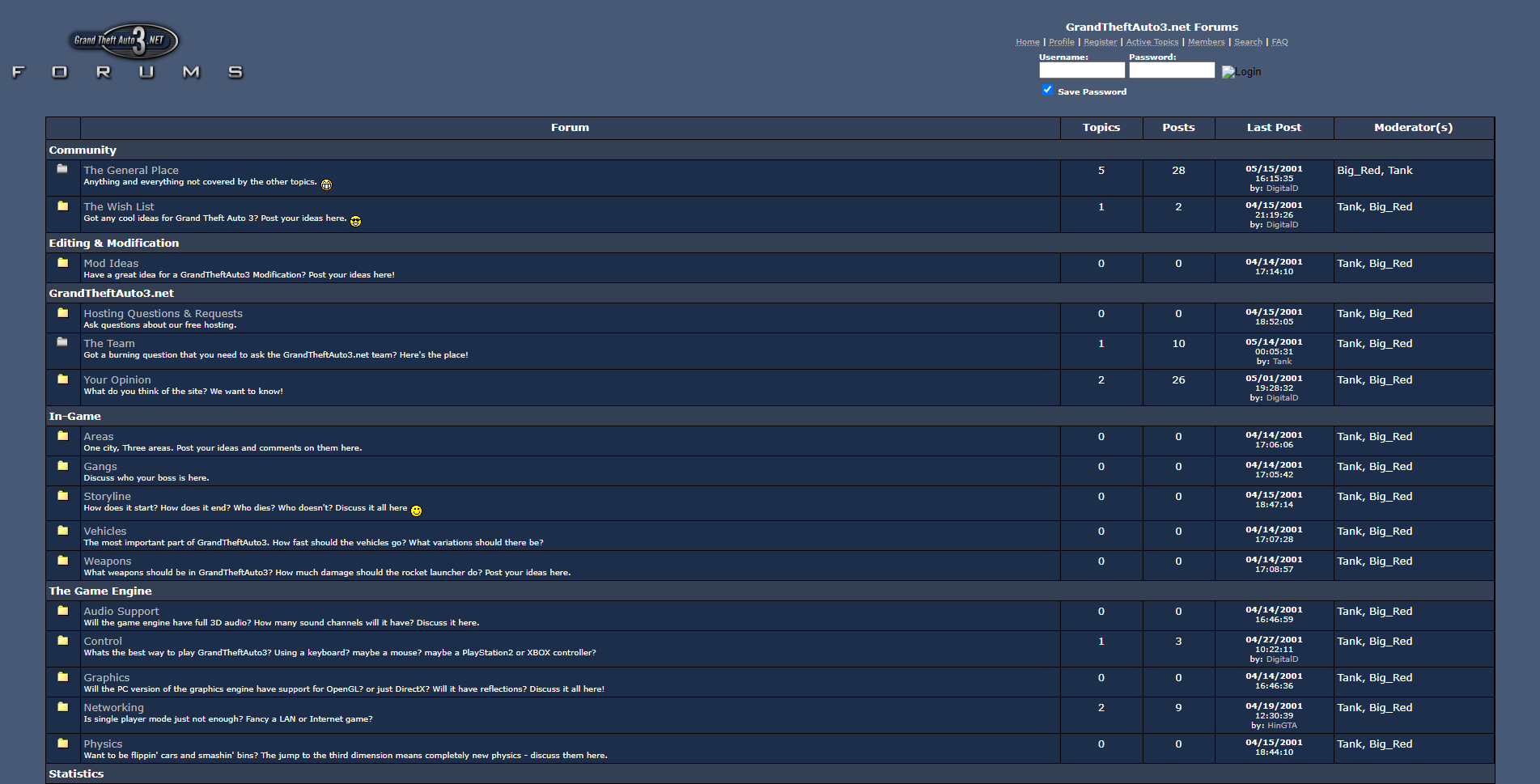Click folder icon beside Vehicles forum
The width and height of the screenshot is (1540, 784).
point(62,530)
